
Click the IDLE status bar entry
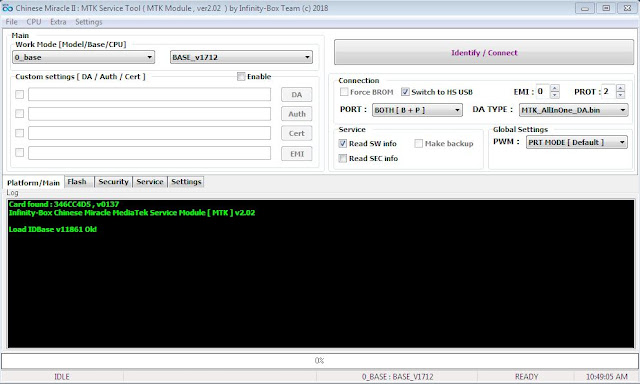point(62,377)
